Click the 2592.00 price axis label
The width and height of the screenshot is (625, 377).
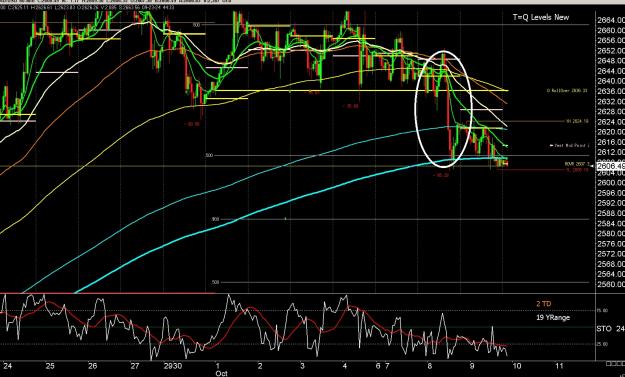(611, 203)
